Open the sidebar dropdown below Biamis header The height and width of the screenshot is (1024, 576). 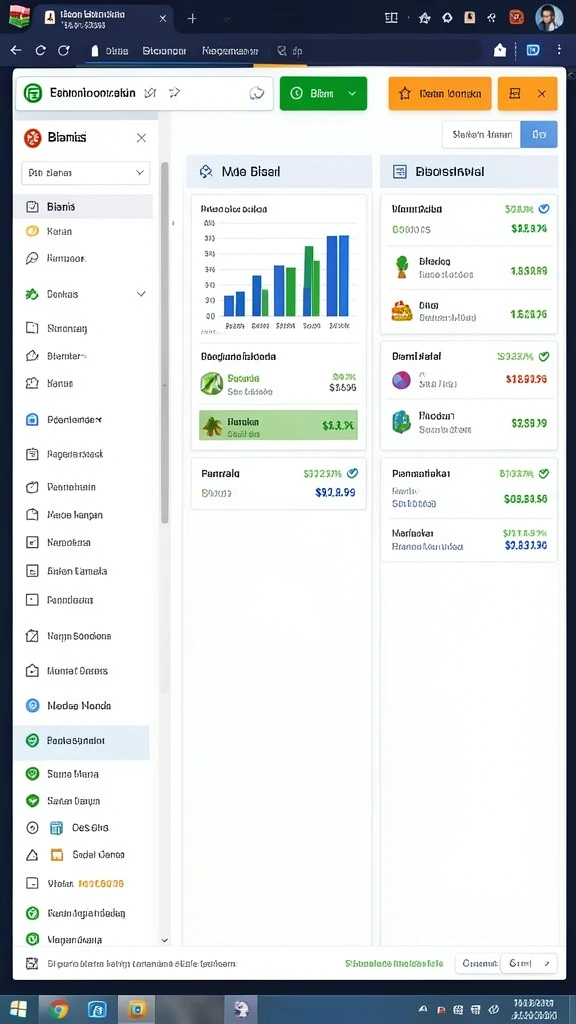pyautogui.click(x=86, y=173)
